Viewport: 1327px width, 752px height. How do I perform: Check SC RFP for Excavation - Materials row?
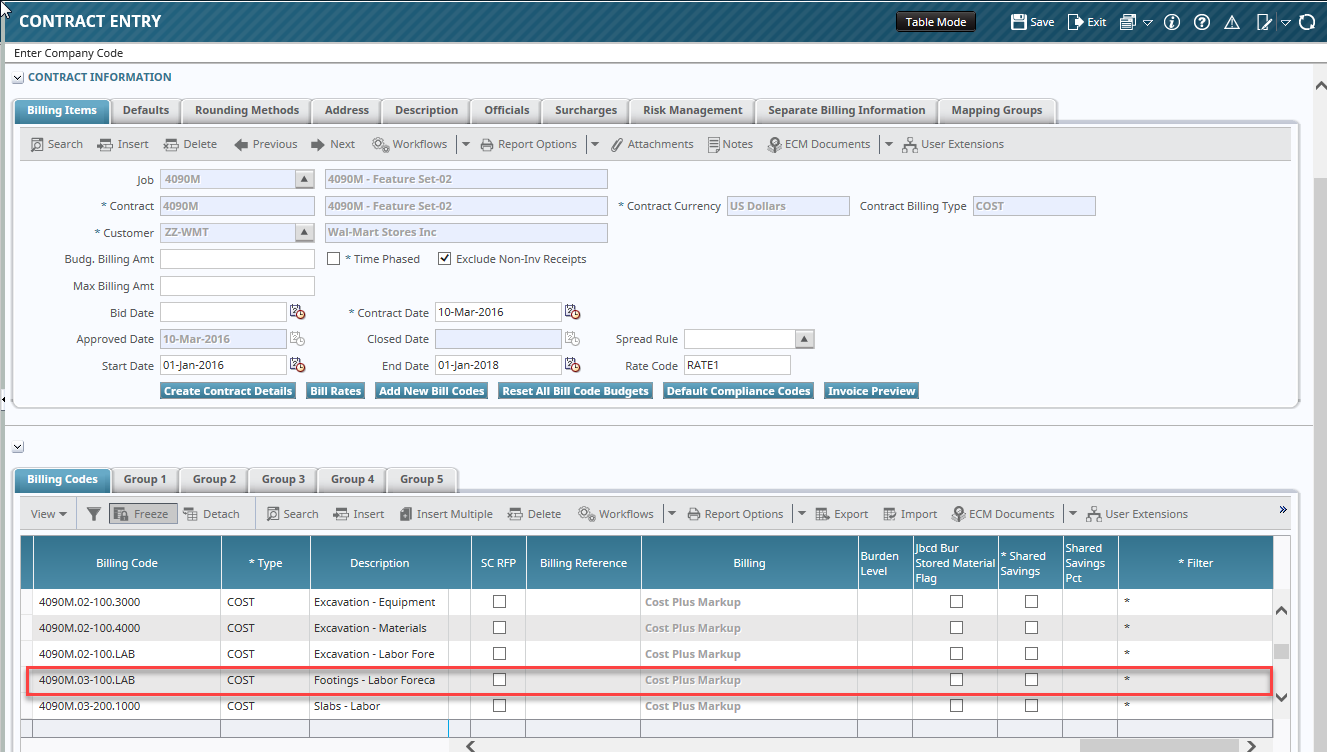pyautogui.click(x=499, y=627)
